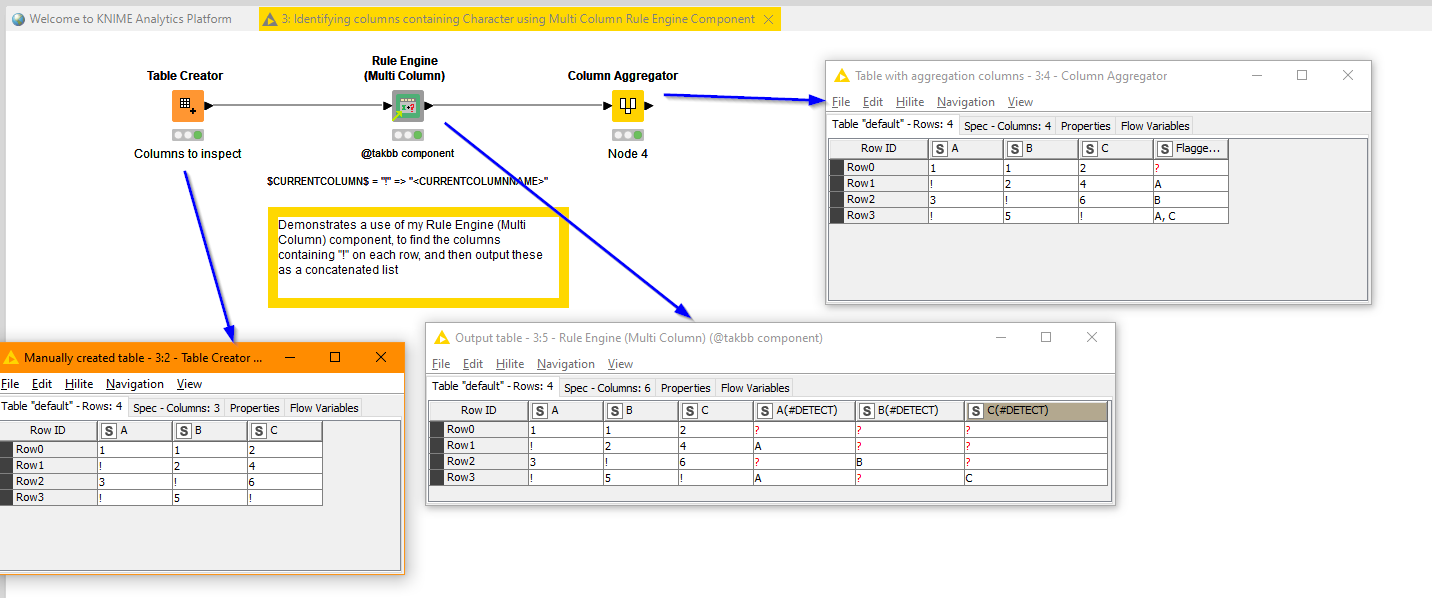Screen dimensions: 1432x598
Task: Select the Table Creator node icon
Action: pyautogui.click(x=187, y=105)
